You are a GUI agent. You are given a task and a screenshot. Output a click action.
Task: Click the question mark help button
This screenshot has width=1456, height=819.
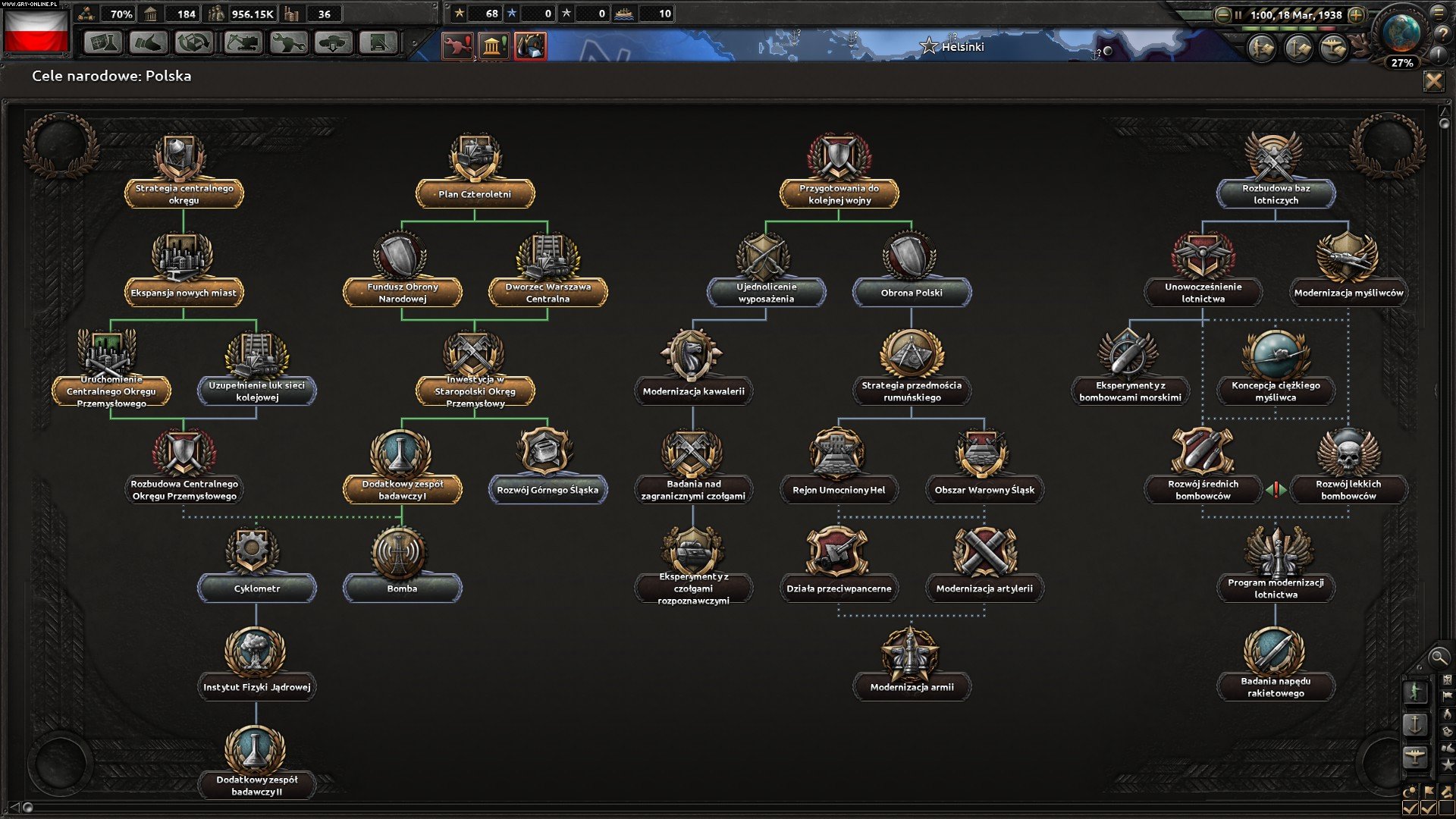(x=1442, y=34)
